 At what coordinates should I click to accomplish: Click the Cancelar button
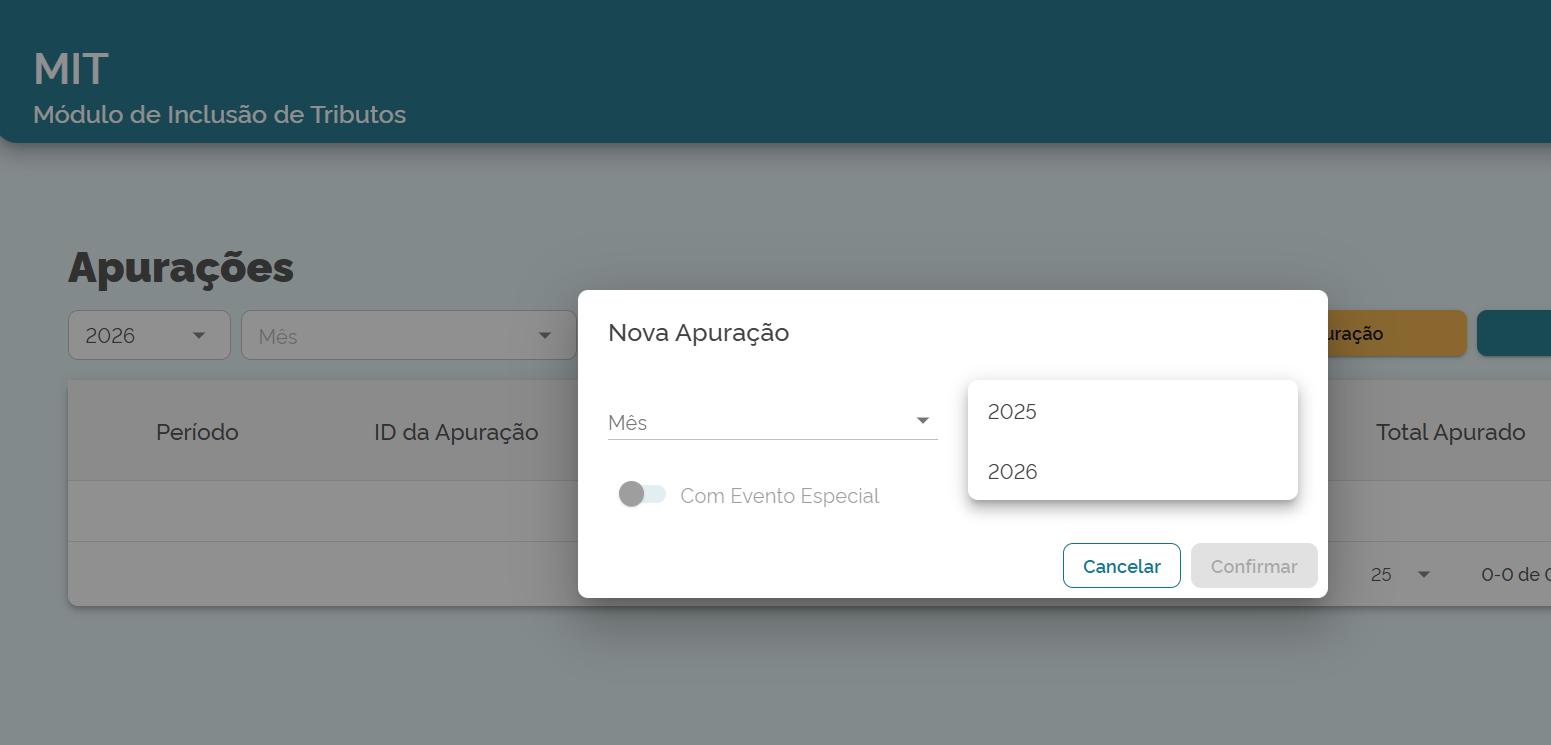1121,566
